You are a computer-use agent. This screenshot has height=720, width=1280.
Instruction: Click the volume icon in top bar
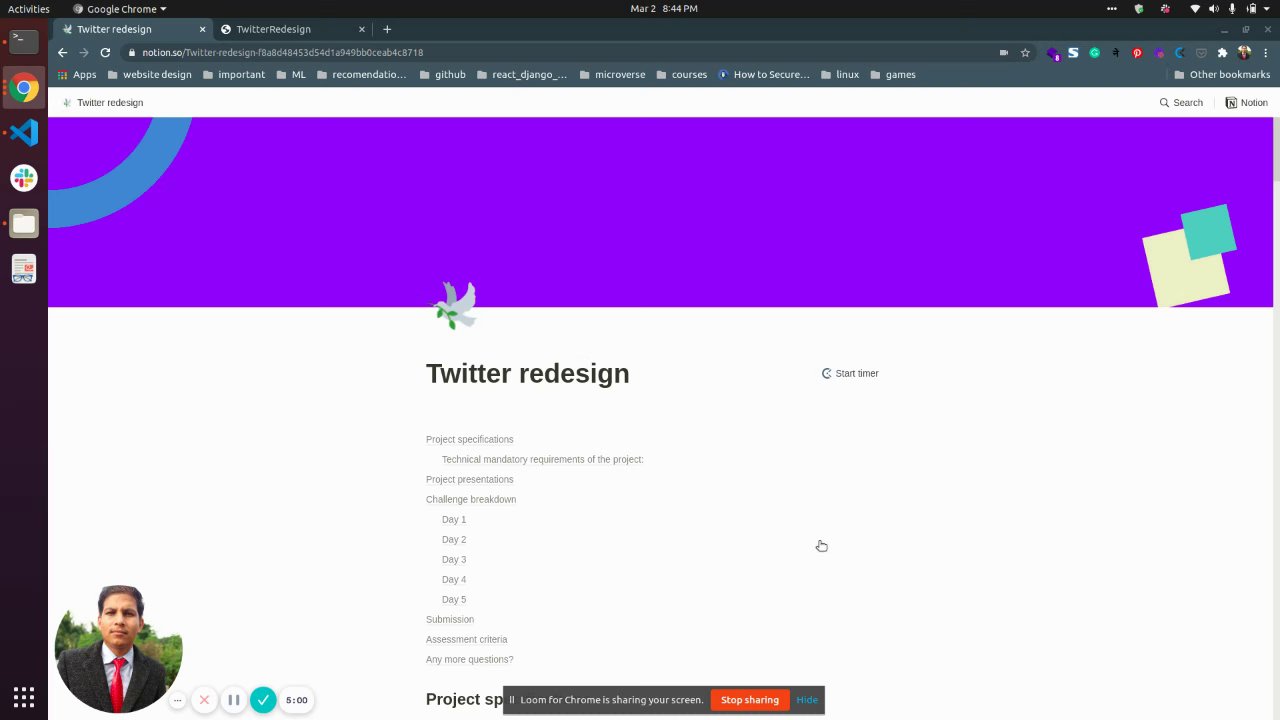tap(1214, 9)
